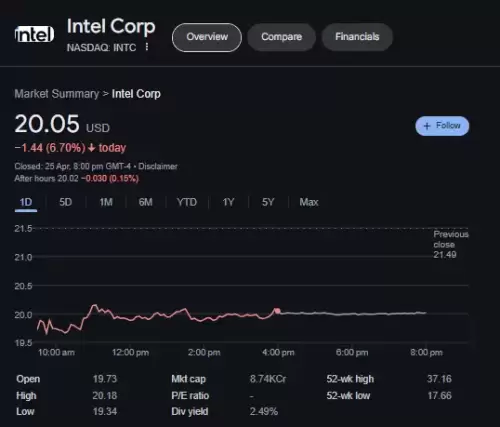Viewport: 500px width, 427px height.
Task: Click the 8:00 pm axis label
Action: coord(426,353)
